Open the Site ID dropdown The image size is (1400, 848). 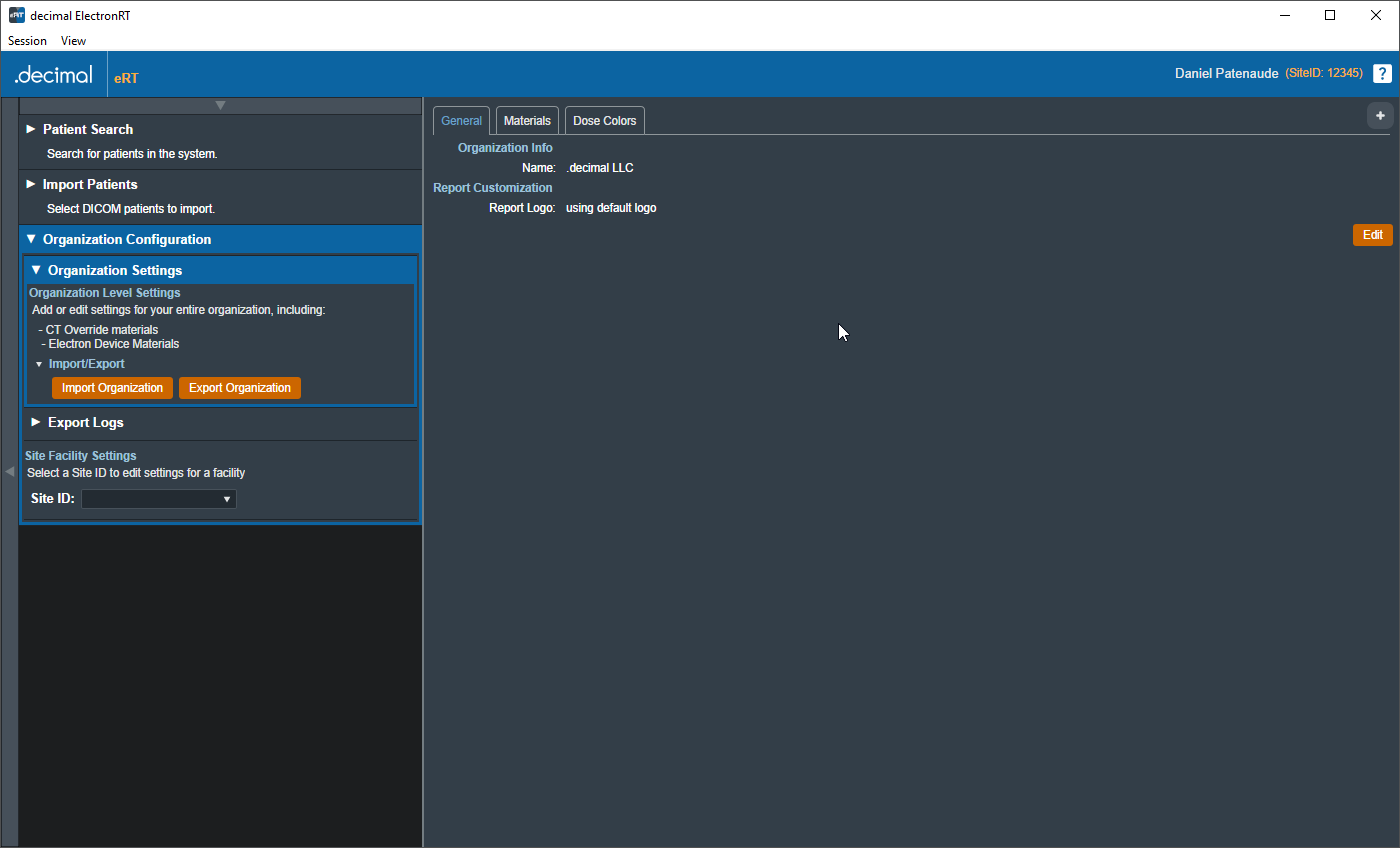tap(159, 499)
